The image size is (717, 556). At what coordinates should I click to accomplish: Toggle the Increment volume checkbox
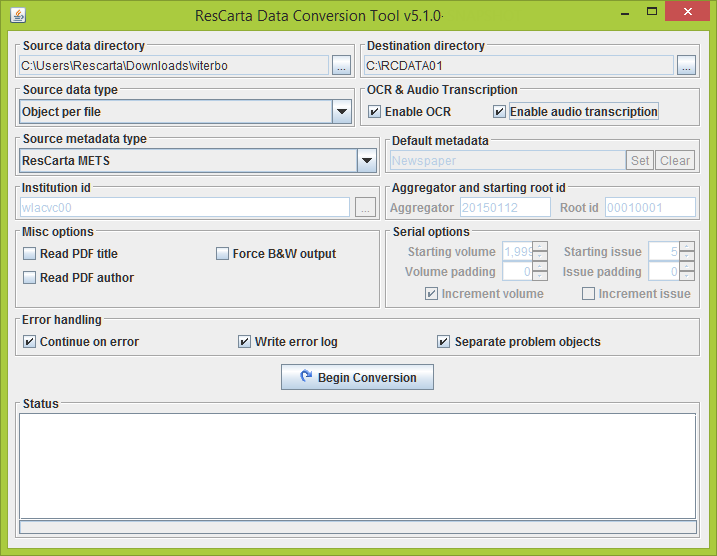pos(431,294)
